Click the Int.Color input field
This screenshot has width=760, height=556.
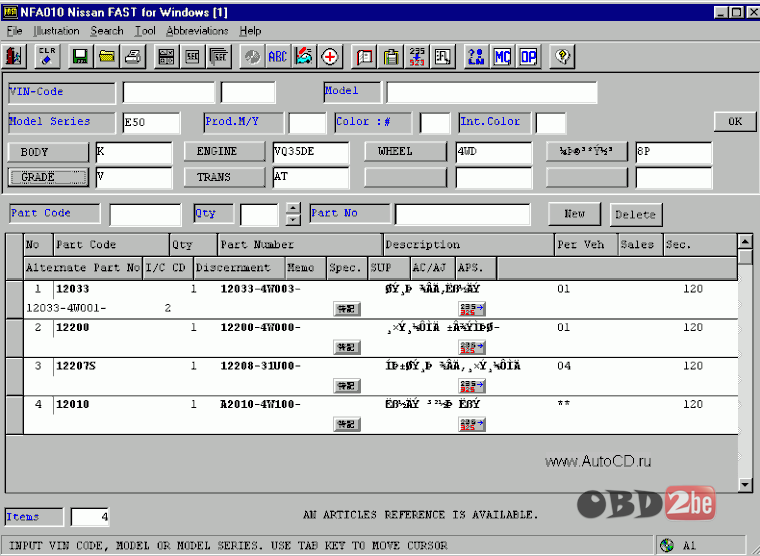pyautogui.click(x=551, y=123)
